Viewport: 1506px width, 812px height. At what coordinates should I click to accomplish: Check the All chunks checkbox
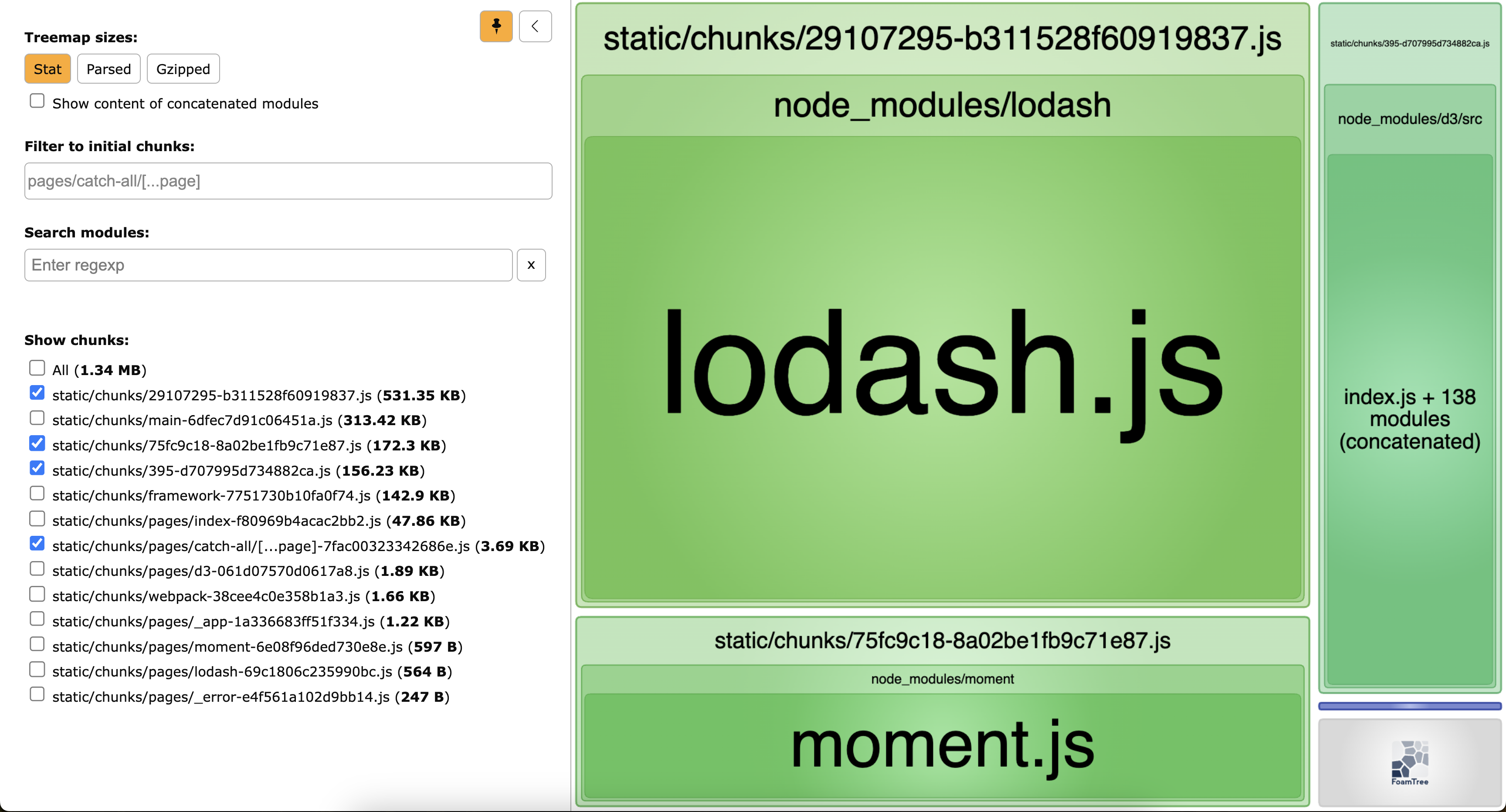point(37,368)
